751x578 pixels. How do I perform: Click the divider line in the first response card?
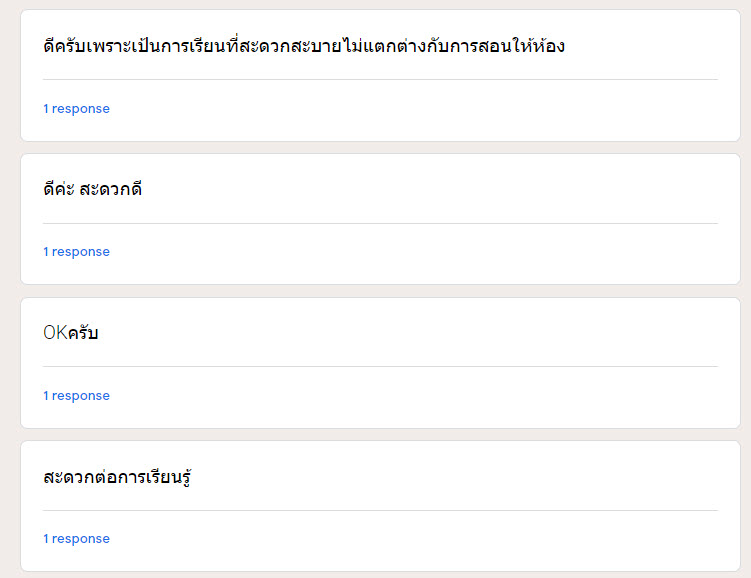[x=380, y=79]
